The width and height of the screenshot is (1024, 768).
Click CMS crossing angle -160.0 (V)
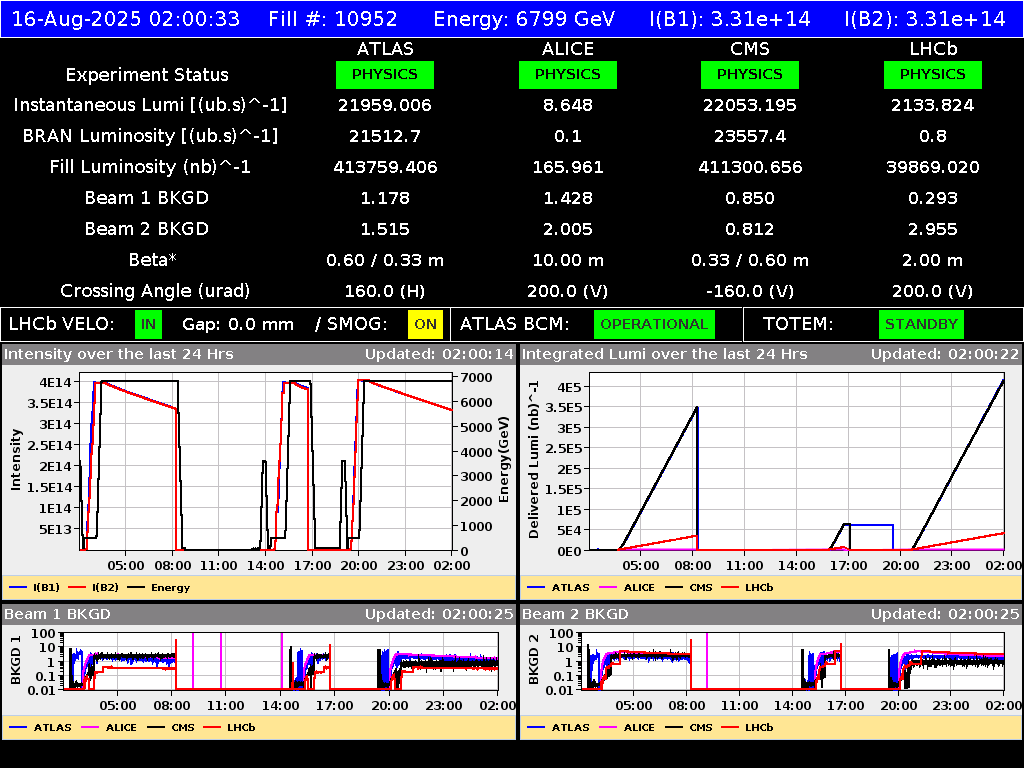pyautogui.click(x=750, y=291)
